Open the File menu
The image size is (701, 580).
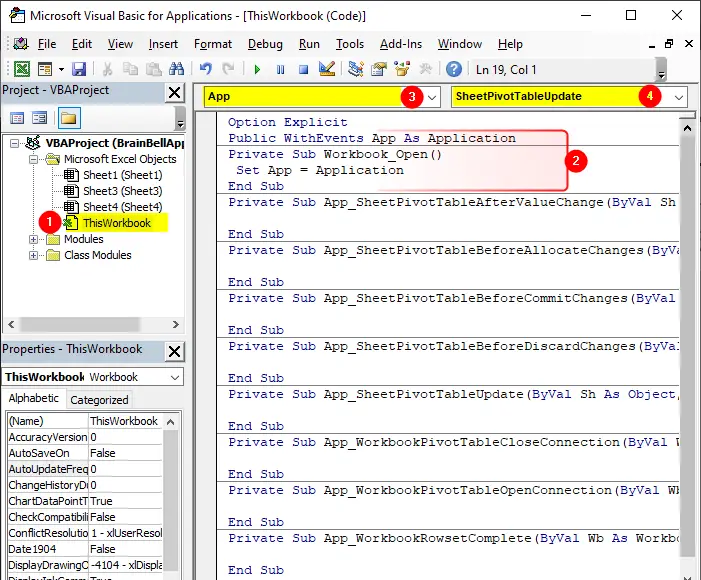click(x=47, y=44)
